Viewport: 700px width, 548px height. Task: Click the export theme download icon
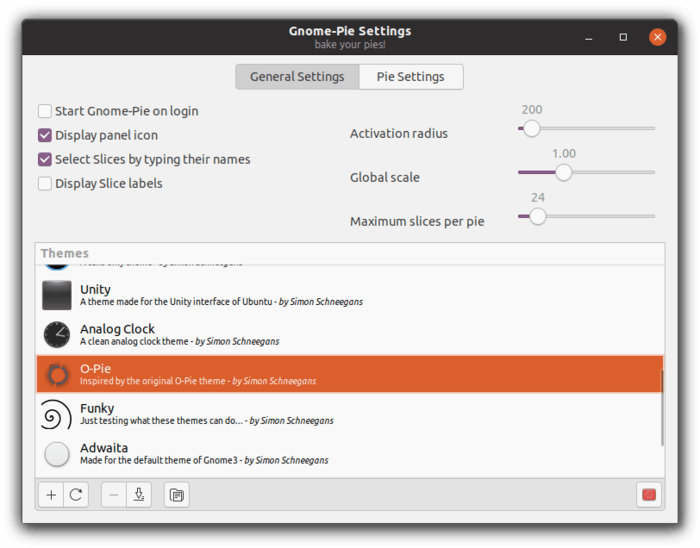coord(139,495)
